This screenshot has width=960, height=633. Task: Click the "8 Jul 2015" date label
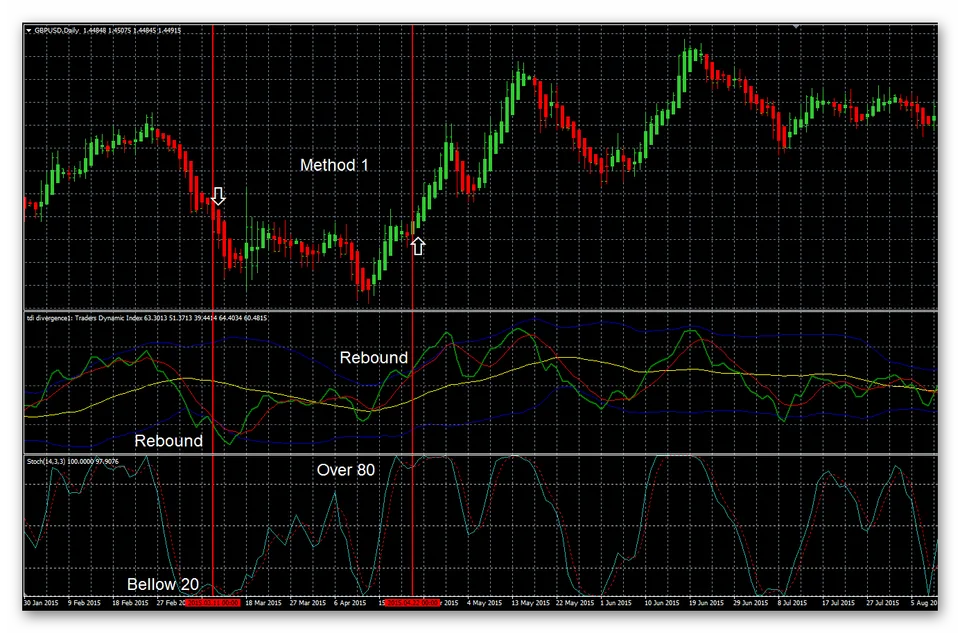tap(794, 603)
